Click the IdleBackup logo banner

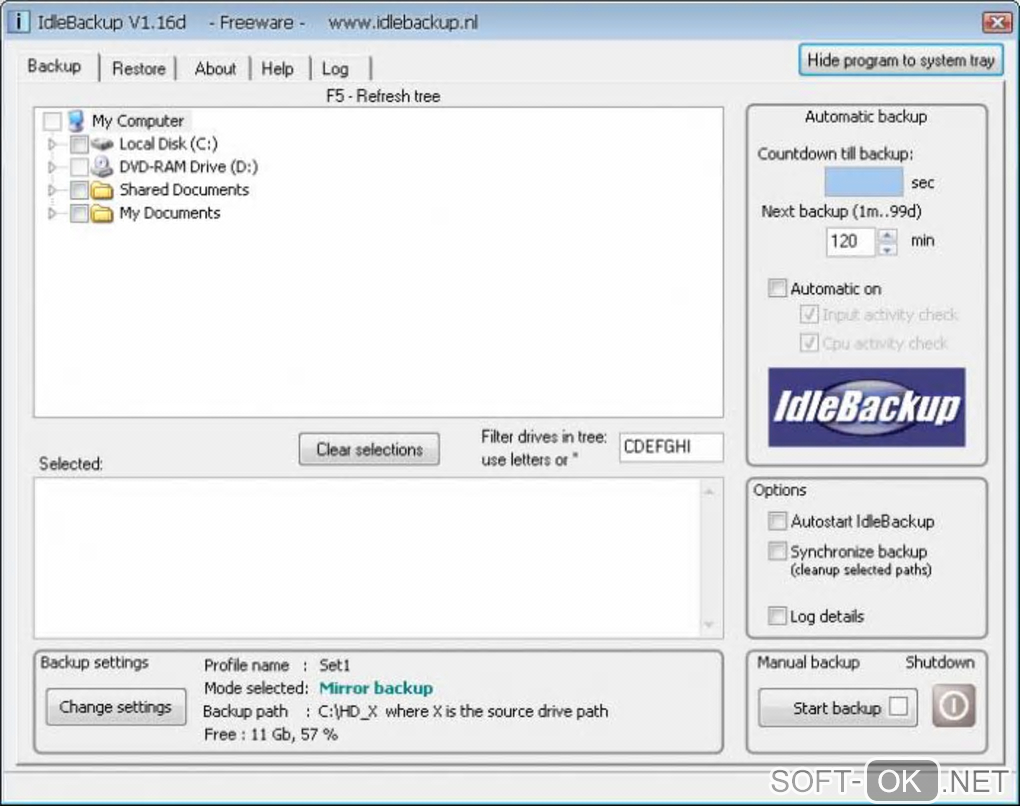[x=866, y=407]
